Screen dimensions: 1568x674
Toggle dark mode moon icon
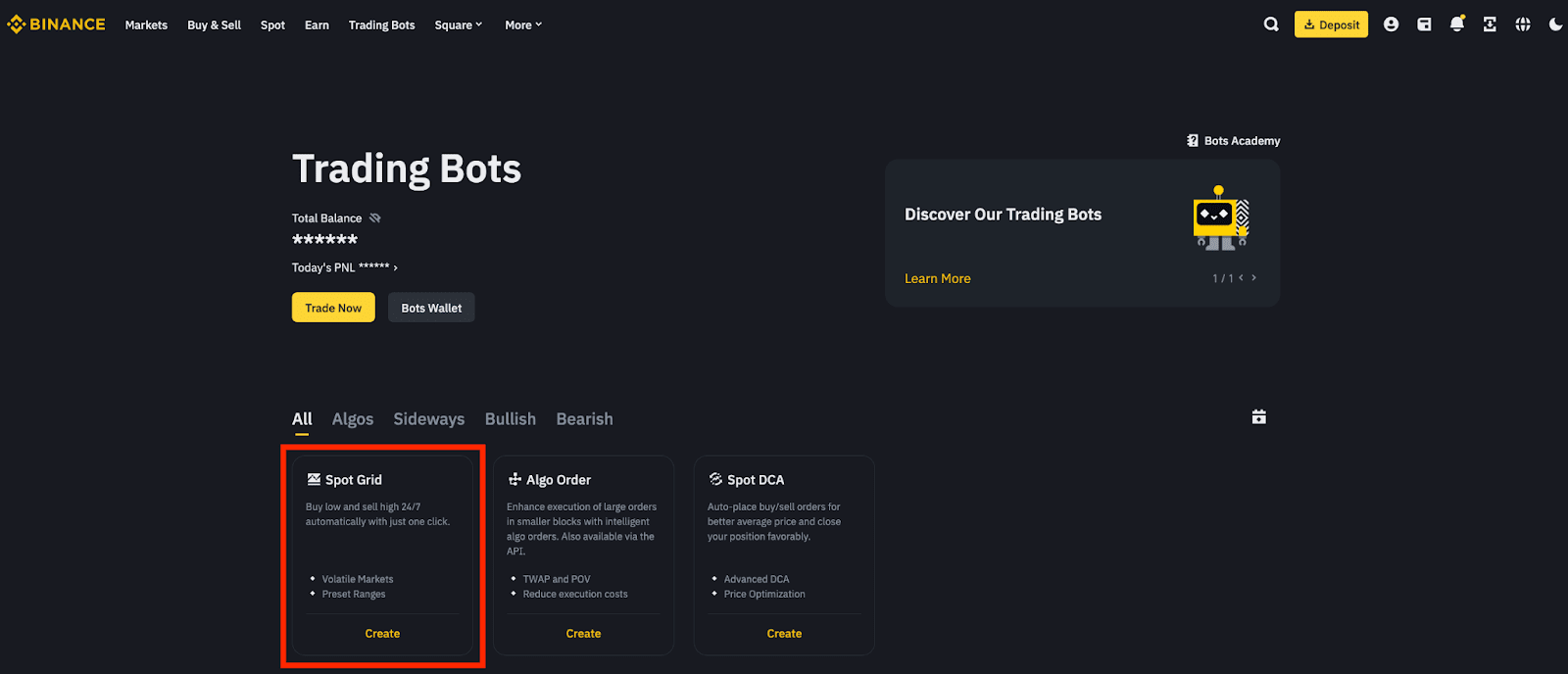(x=1555, y=24)
